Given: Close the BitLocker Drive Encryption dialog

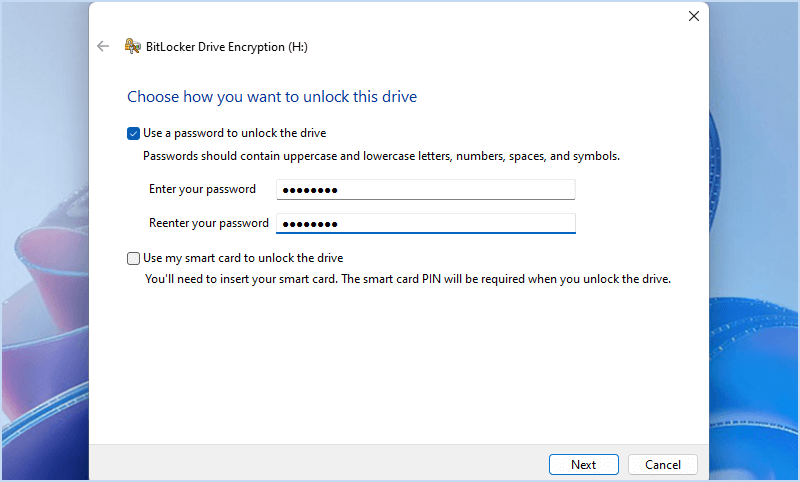Looking at the screenshot, I should pos(694,16).
